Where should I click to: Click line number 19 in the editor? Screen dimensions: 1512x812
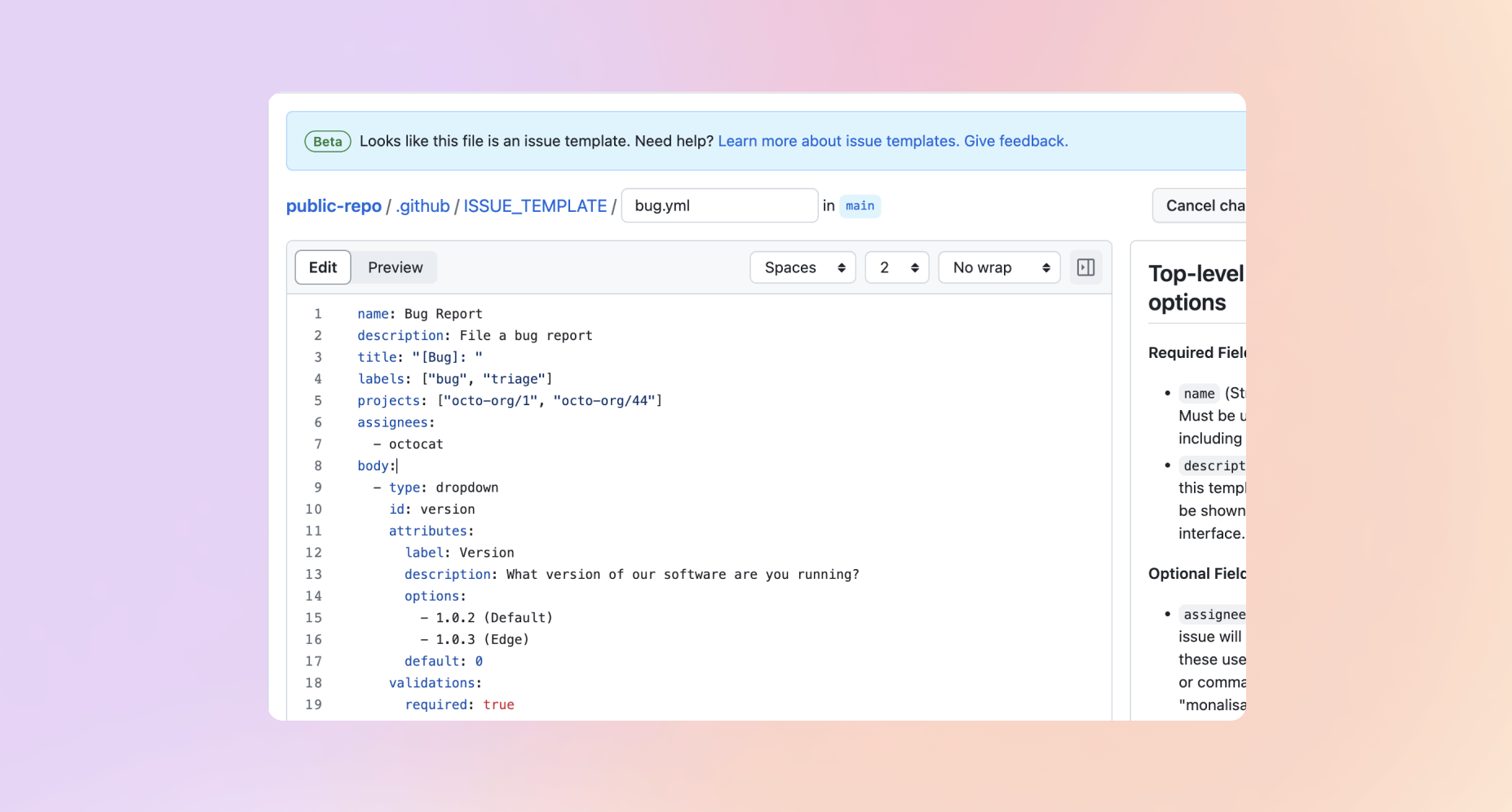click(x=314, y=704)
